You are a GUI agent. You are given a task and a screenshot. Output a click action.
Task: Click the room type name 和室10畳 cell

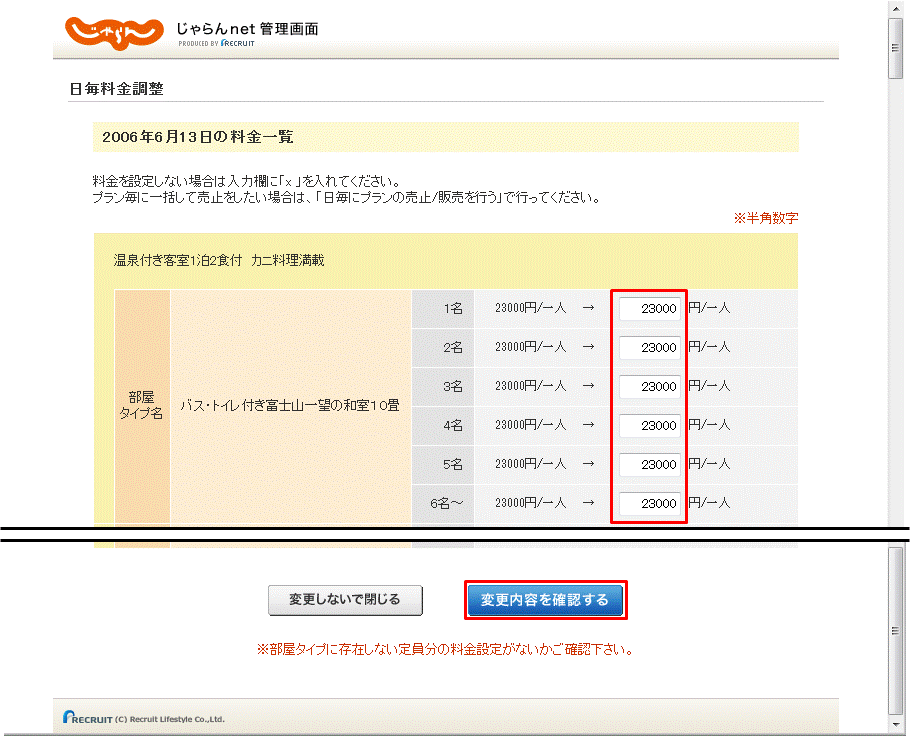(x=290, y=406)
